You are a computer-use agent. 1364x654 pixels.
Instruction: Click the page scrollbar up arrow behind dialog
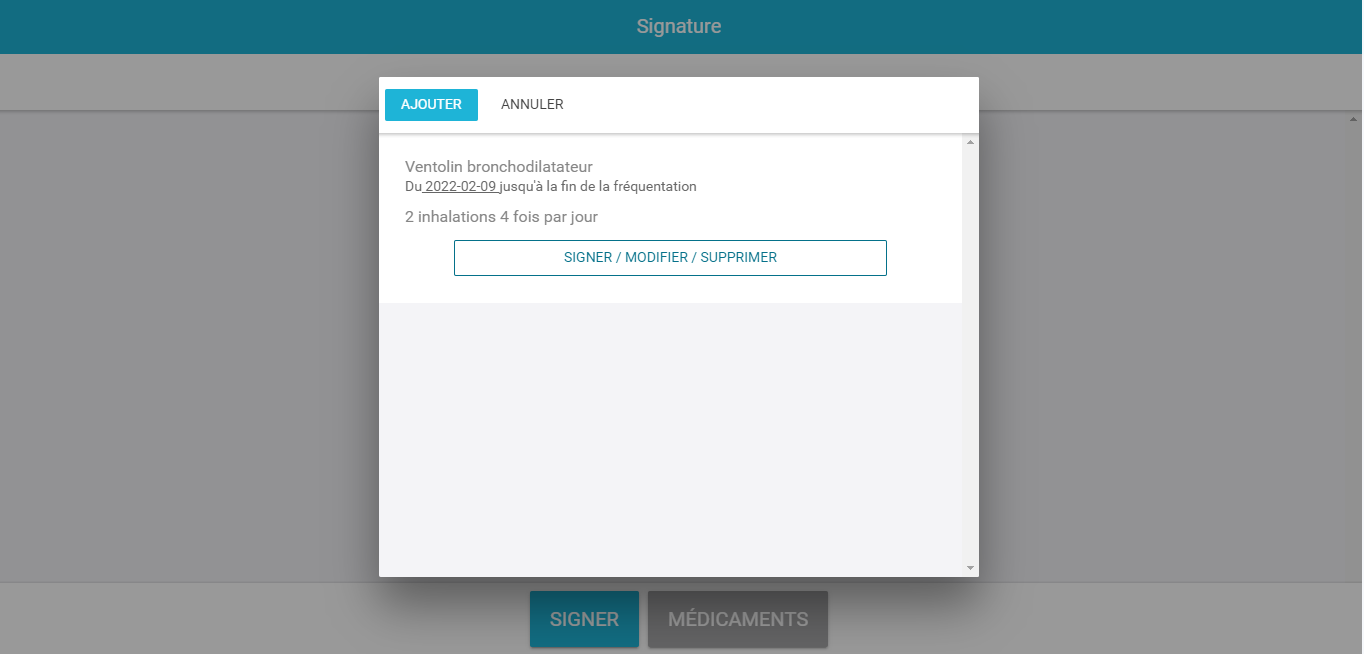pyautogui.click(x=1353, y=119)
